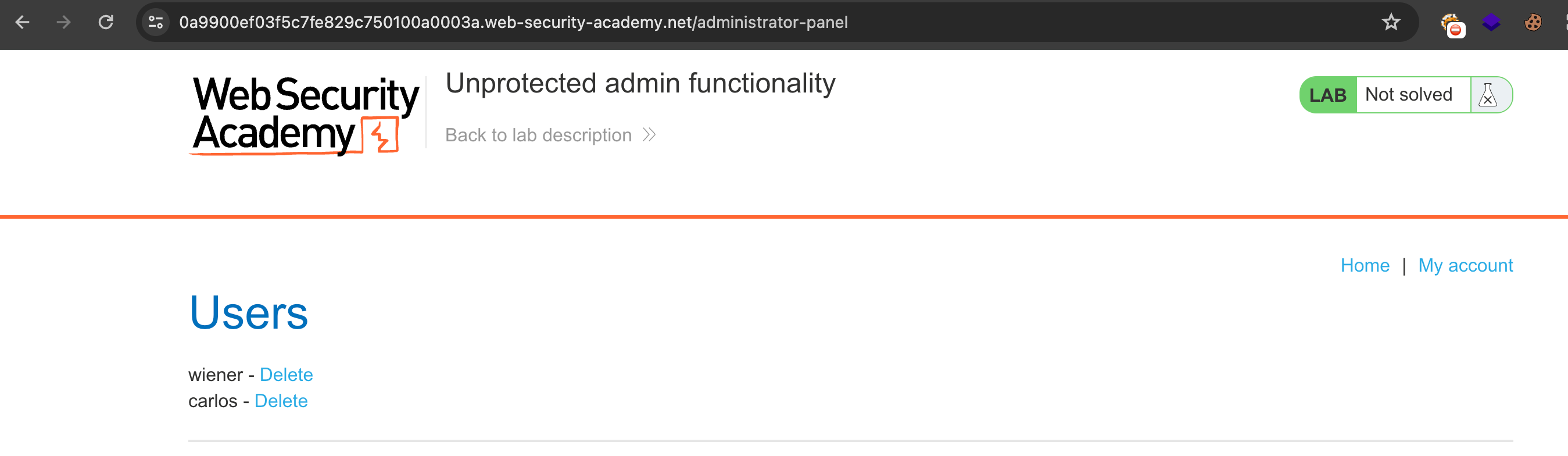Image resolution: width=1568 pixels, height=456 pixels.
Task: Click the address bar URL
Action: (x=513, y=23)
